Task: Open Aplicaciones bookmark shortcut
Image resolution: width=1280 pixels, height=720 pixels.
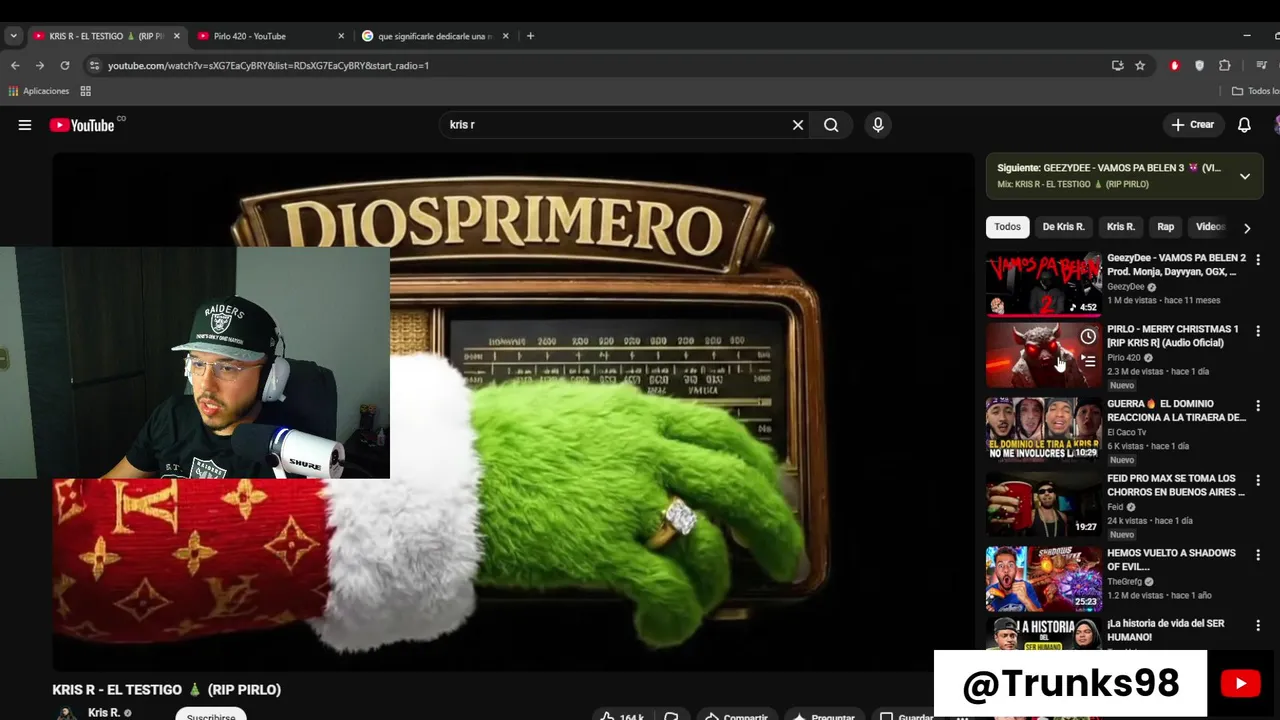Action: (x=39, y=91)
